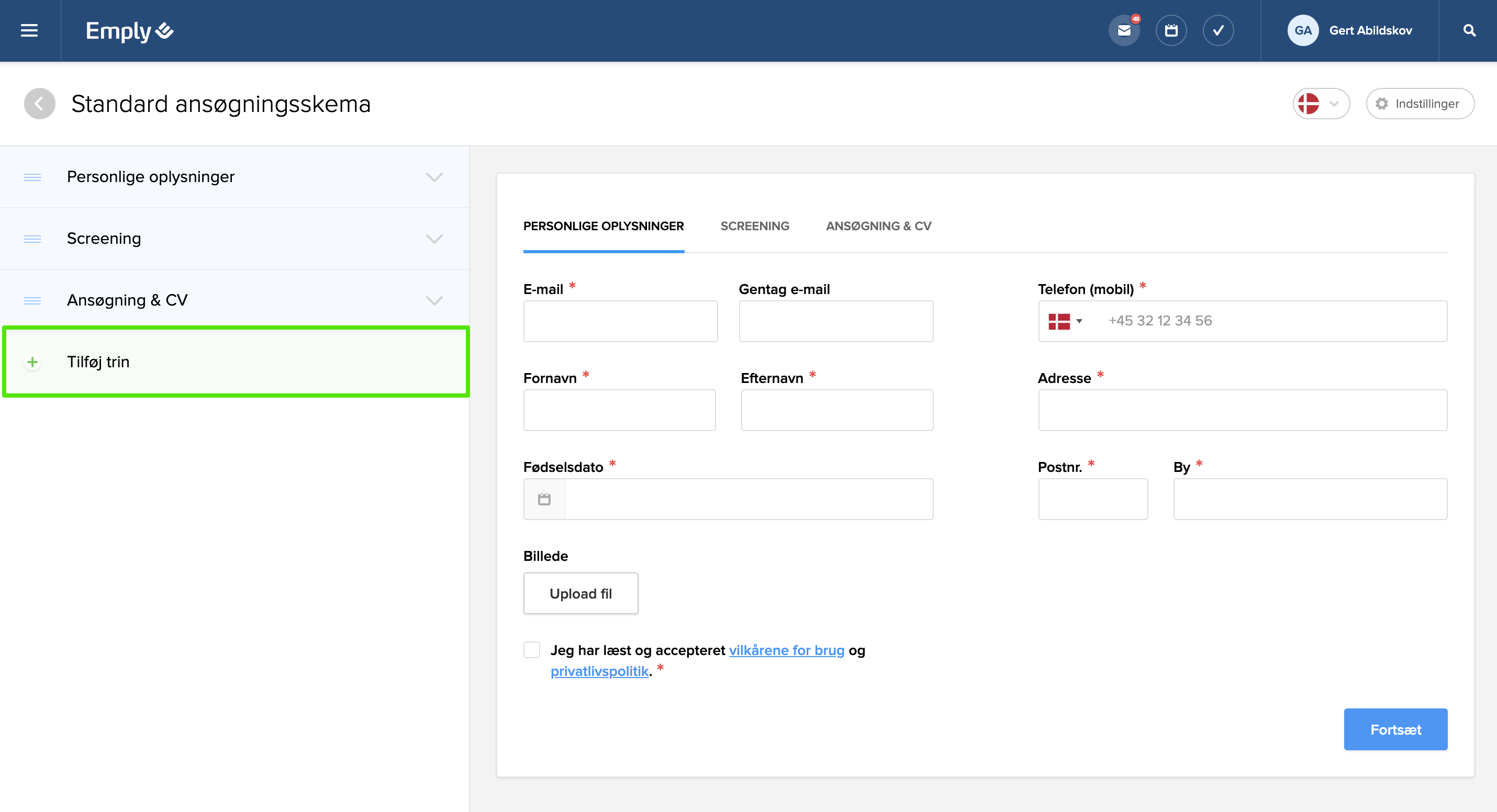Open the inbox mail icon
This screenshot has width=1497, height=812.
[x=1124, y=30]
